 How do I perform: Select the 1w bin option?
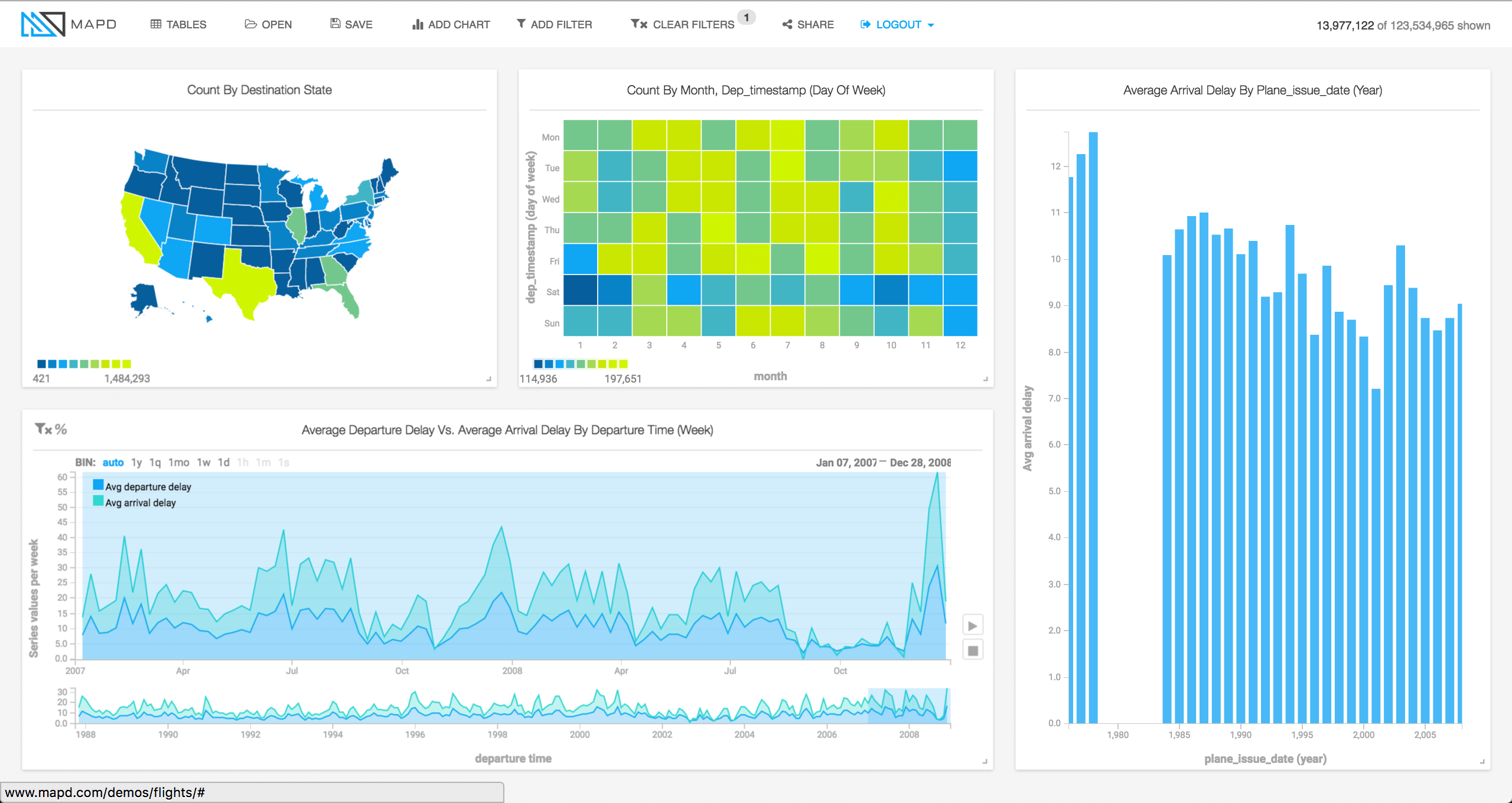click(x=203, y=462)
